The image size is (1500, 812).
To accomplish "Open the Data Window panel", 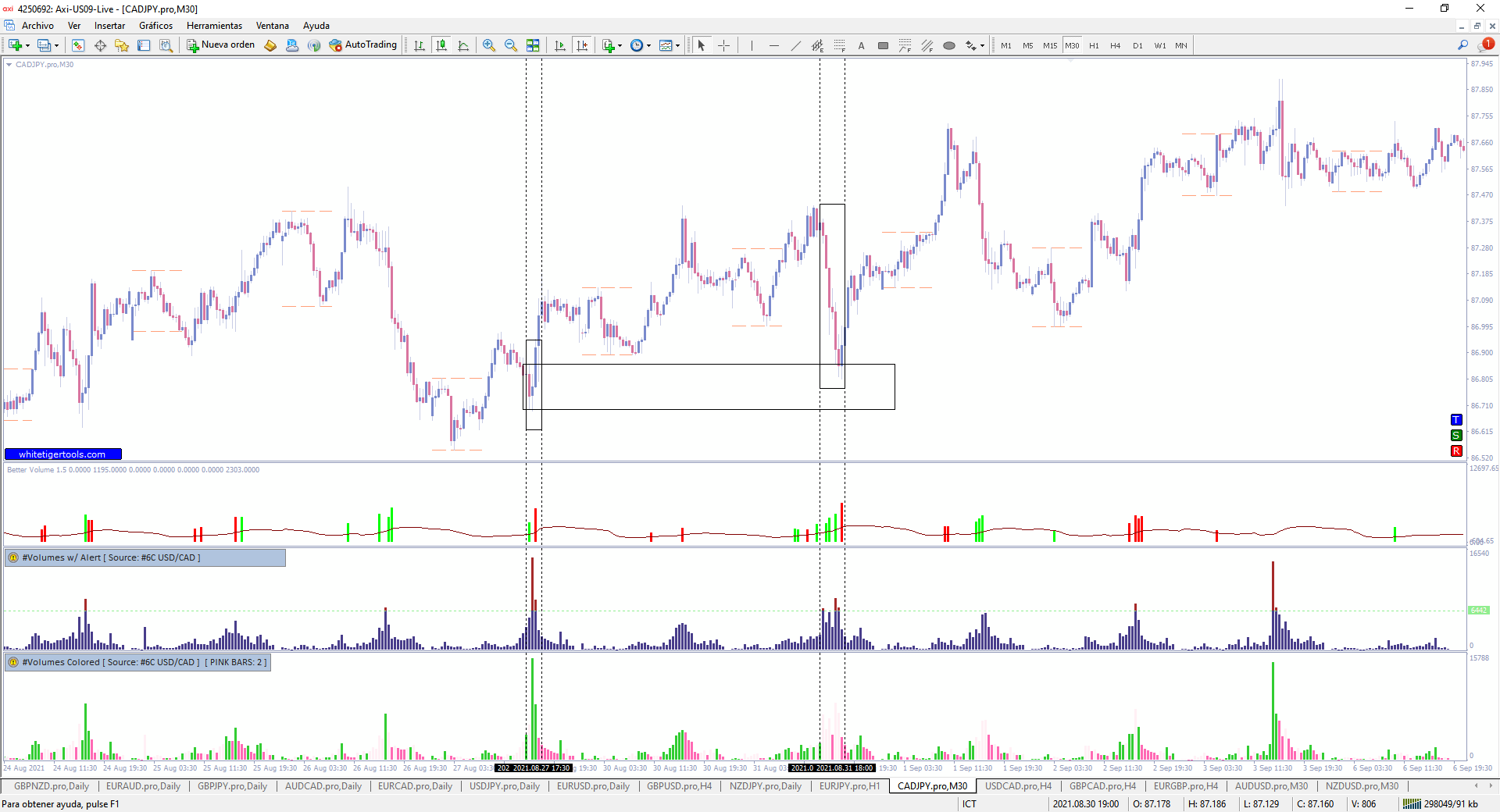I will [100, 45].
